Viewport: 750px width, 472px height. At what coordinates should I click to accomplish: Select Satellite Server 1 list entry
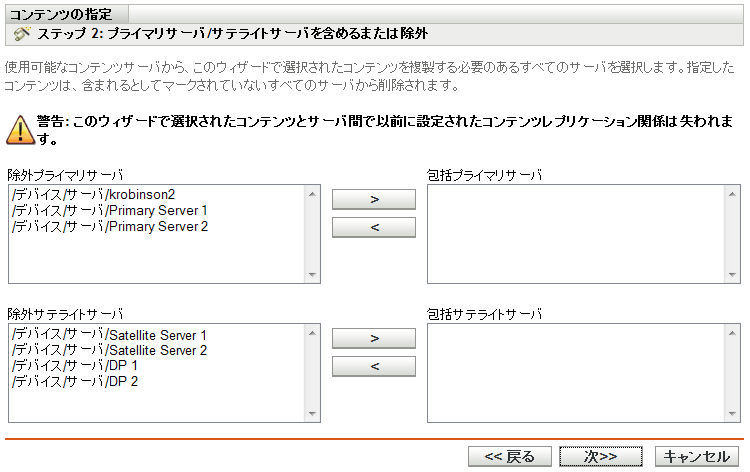coord(109,334)
